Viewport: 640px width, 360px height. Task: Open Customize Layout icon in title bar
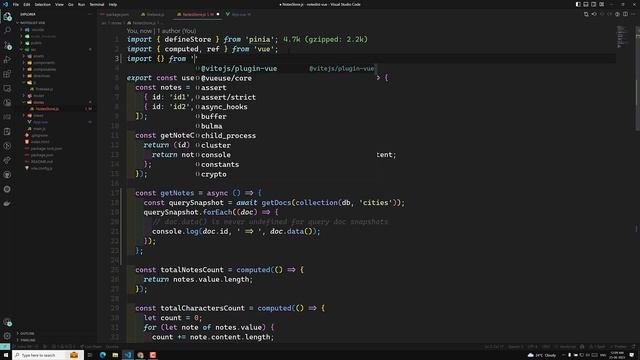point(602,4)
